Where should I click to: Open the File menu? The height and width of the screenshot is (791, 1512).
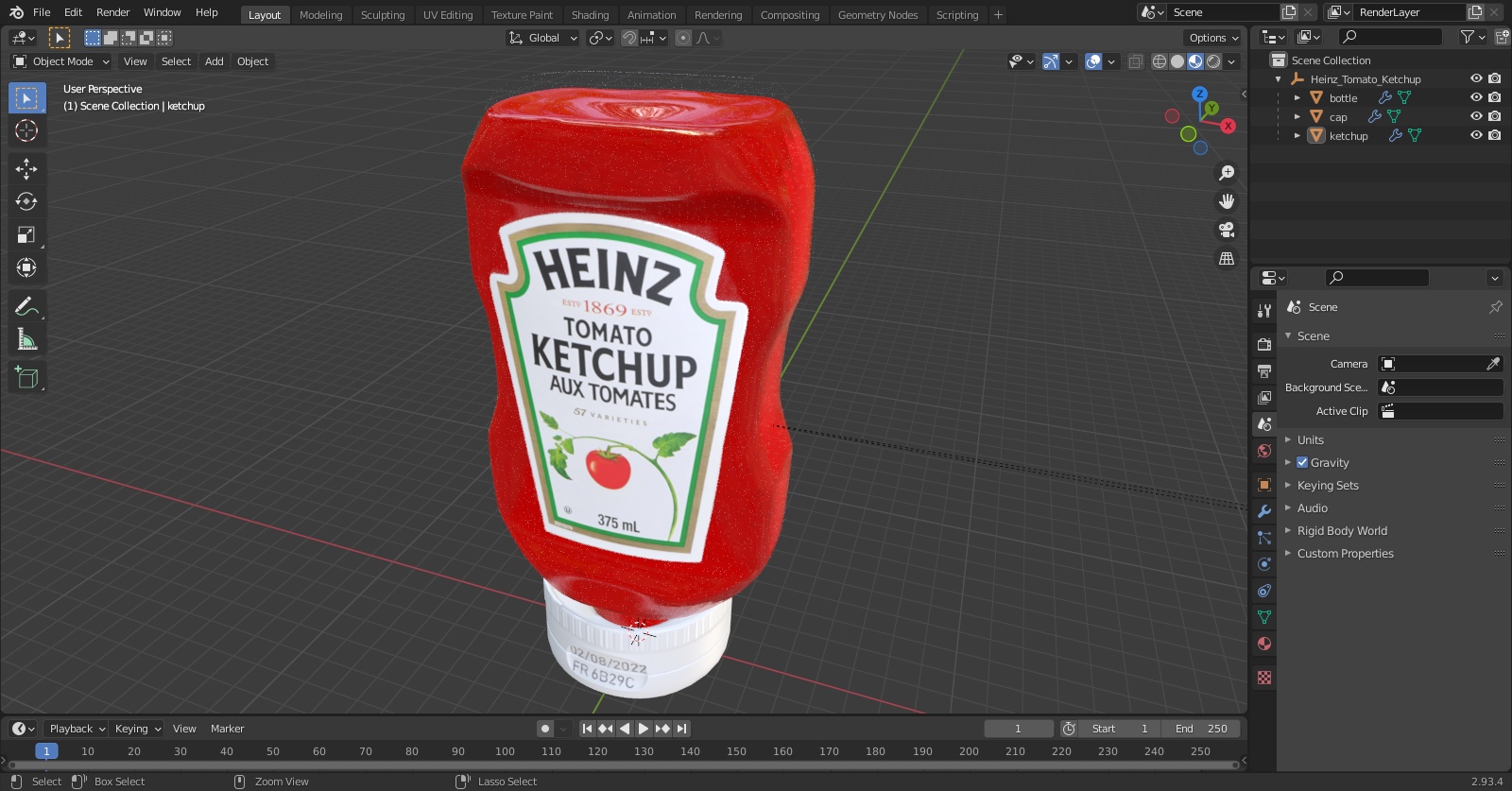(42, 12)
